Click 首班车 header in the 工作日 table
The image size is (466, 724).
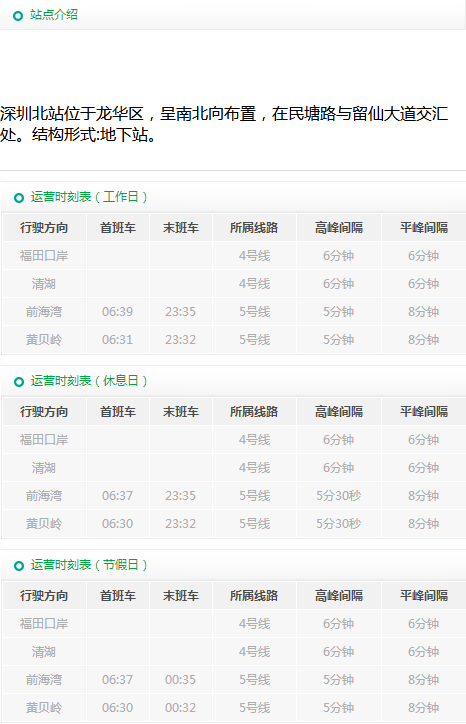tap(118, 228)
